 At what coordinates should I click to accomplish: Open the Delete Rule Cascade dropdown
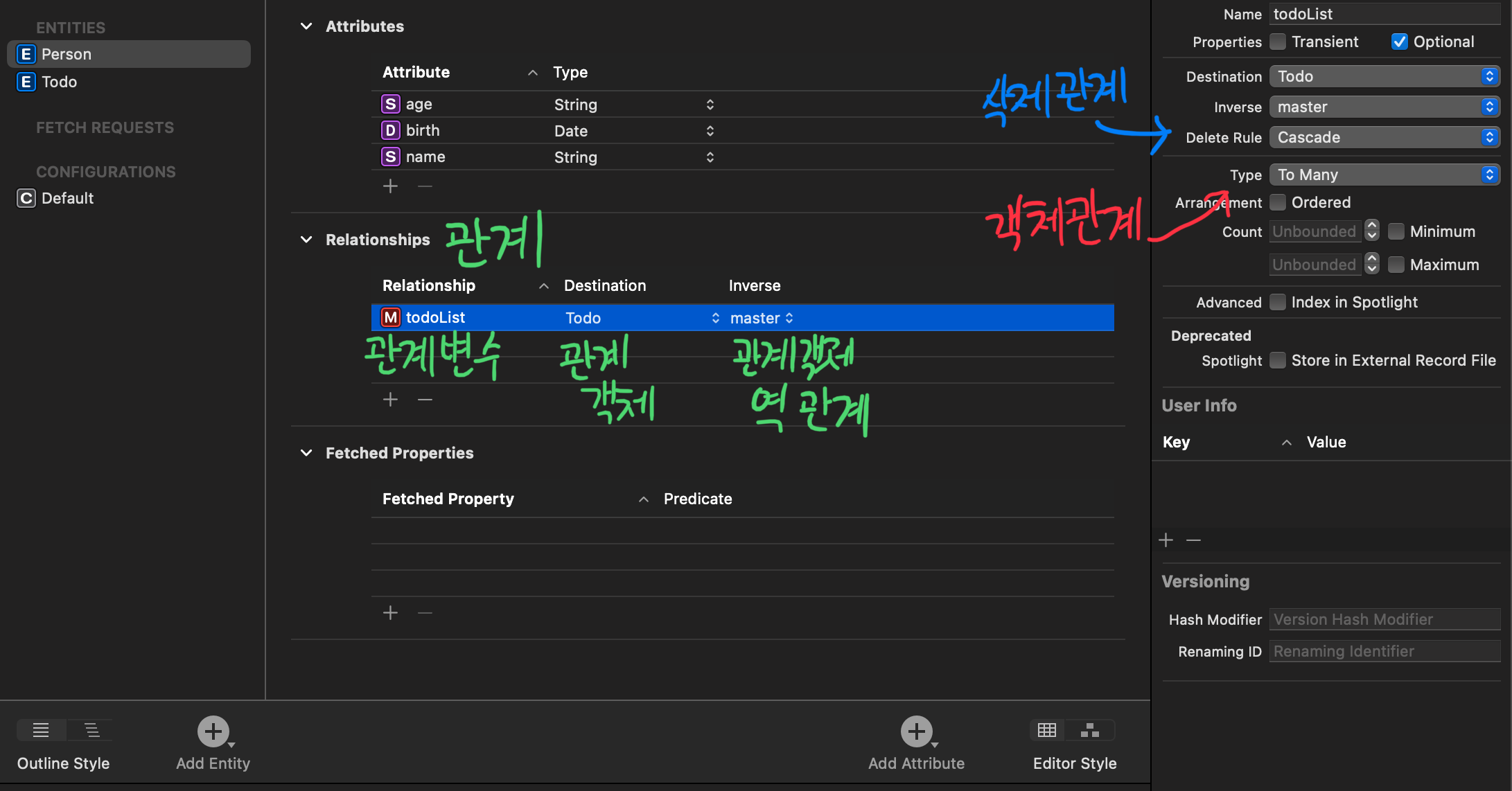click(1384, 137)
